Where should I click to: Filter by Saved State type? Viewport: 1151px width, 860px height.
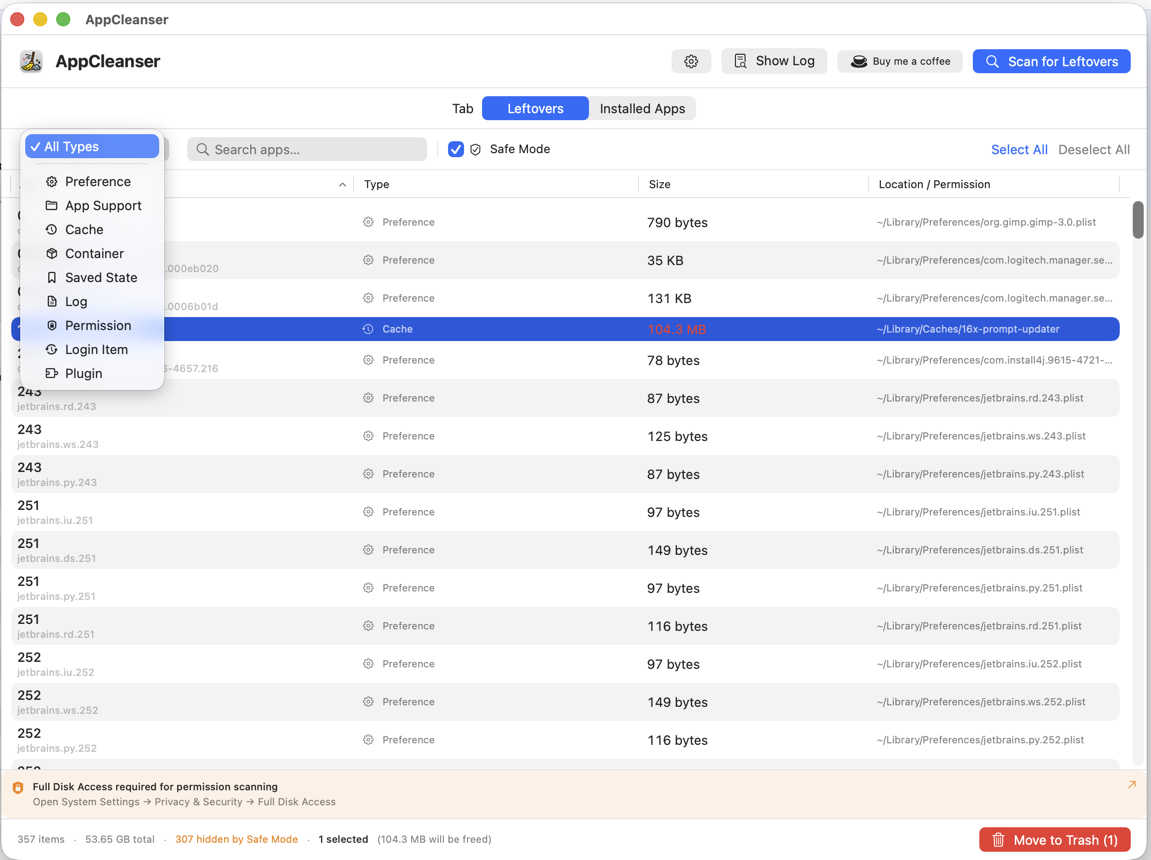tap(92, 277)
